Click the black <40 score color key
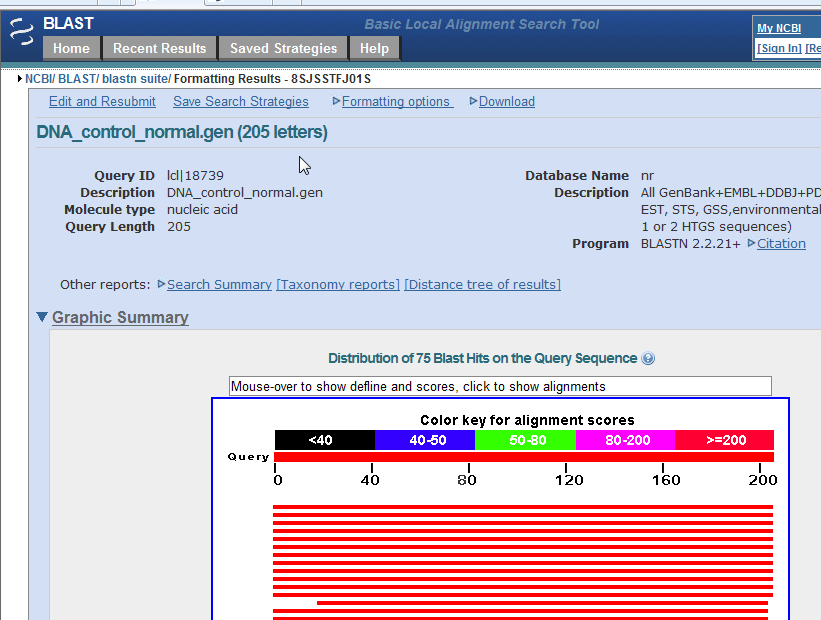This screenshot has width=821, height=620. [325, 440]
